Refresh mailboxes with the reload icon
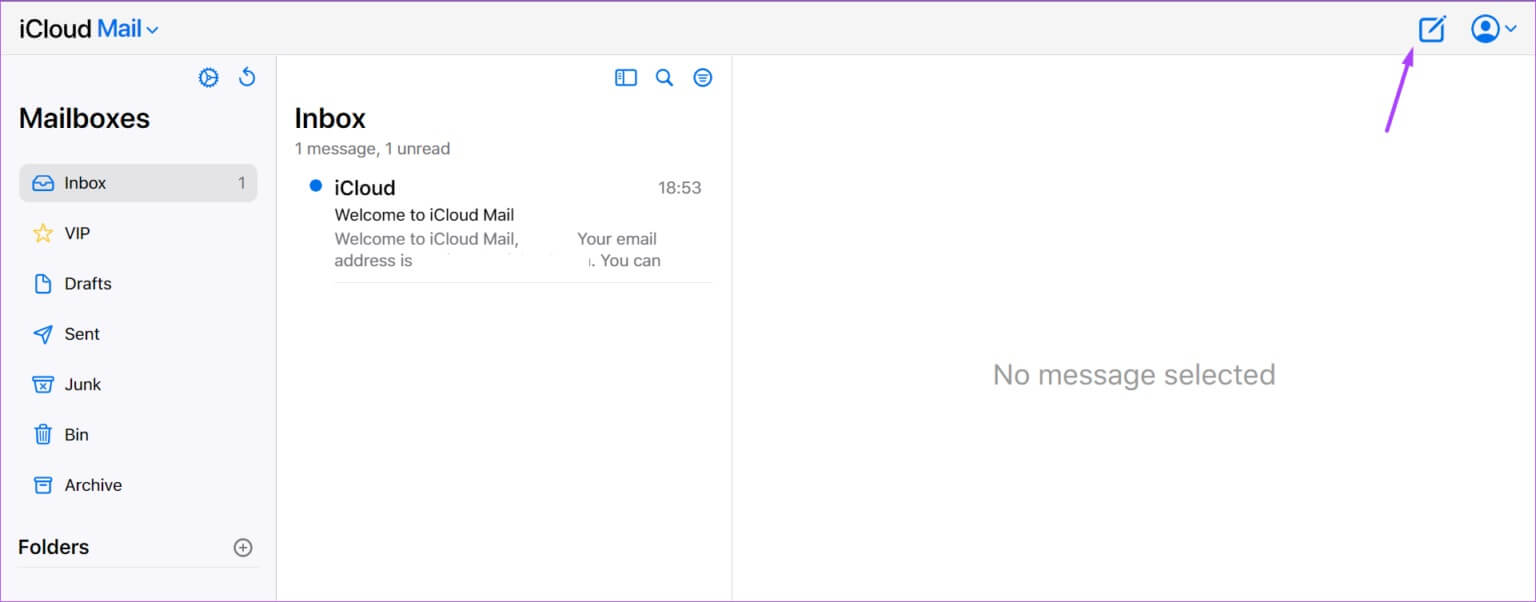1536x602 pixels. point(247,77)
